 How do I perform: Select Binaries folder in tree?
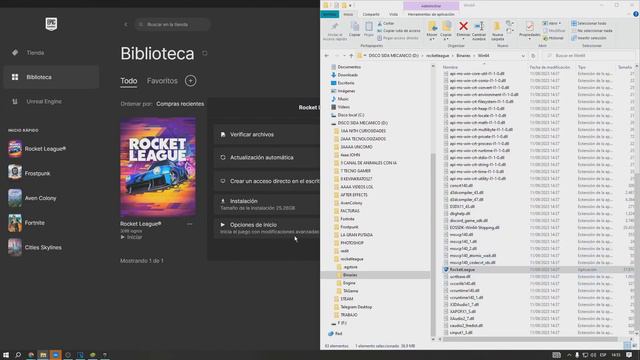tap(349, 275)
